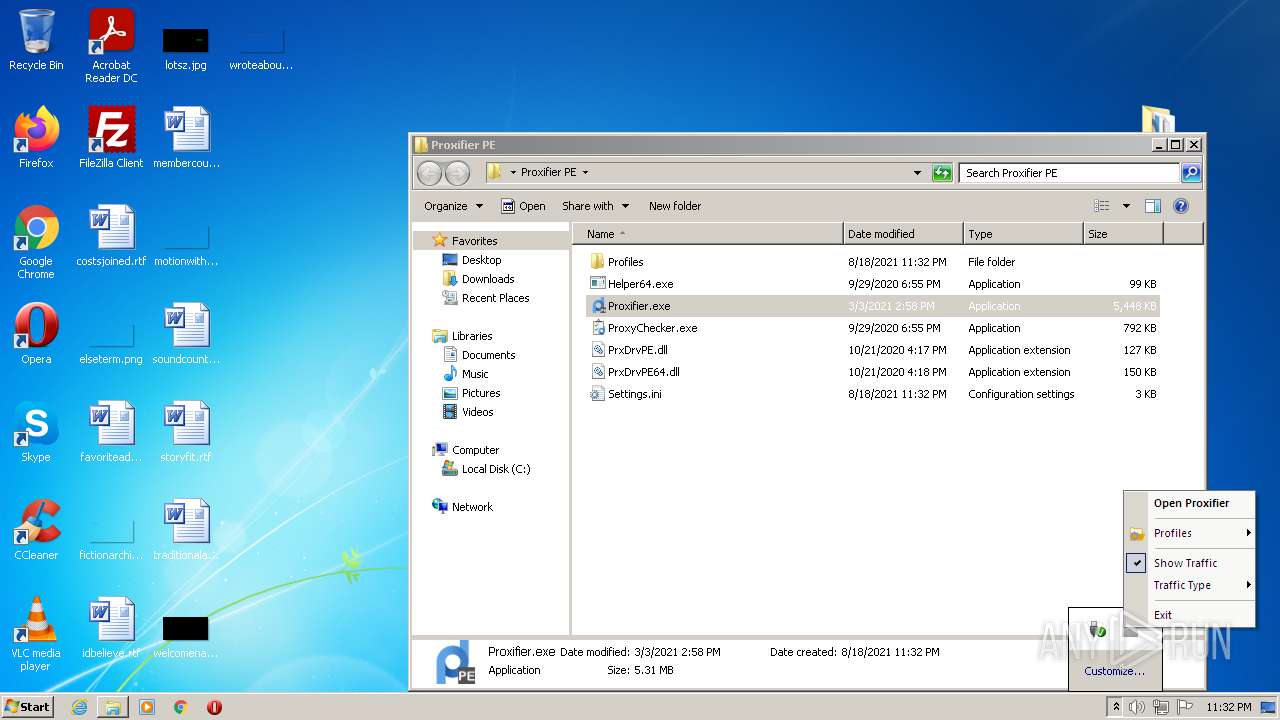Click the Start button on taskbar
The width and height of the screenshot is (1280, 720).
pyautogui.click(x=28, y=706)
